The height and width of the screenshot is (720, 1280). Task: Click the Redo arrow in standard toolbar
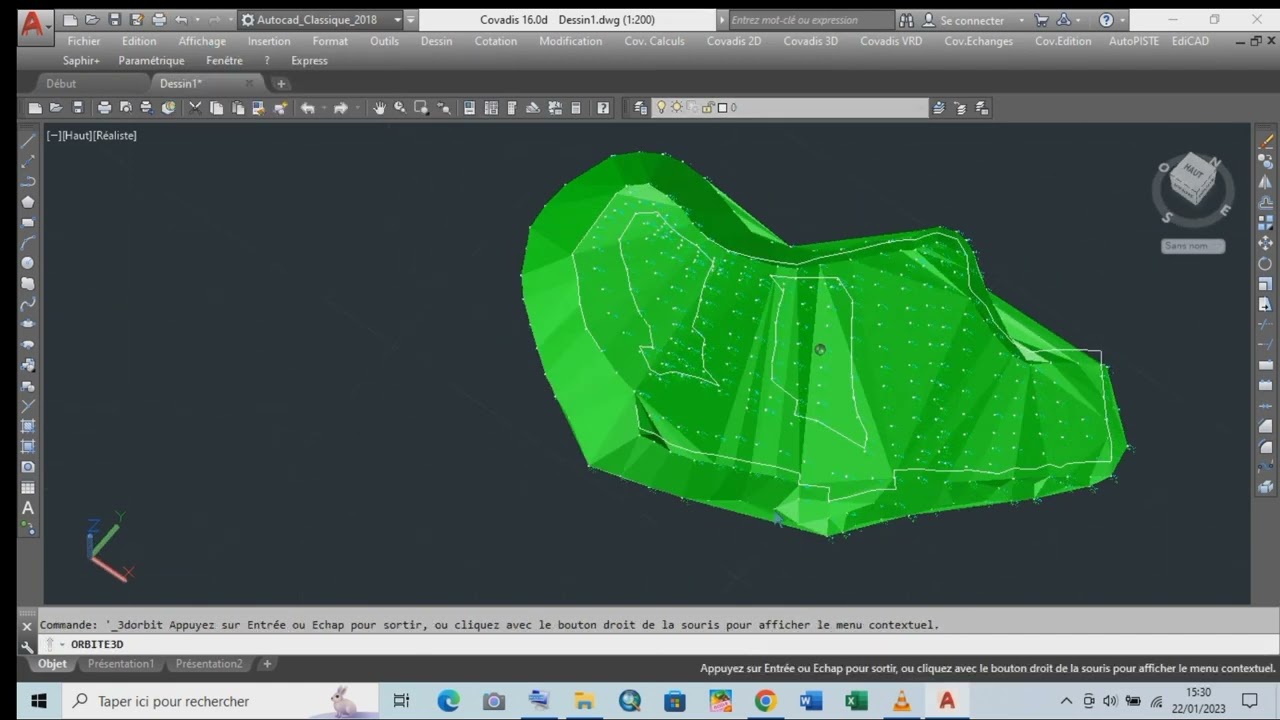click(x=340, y=108)
